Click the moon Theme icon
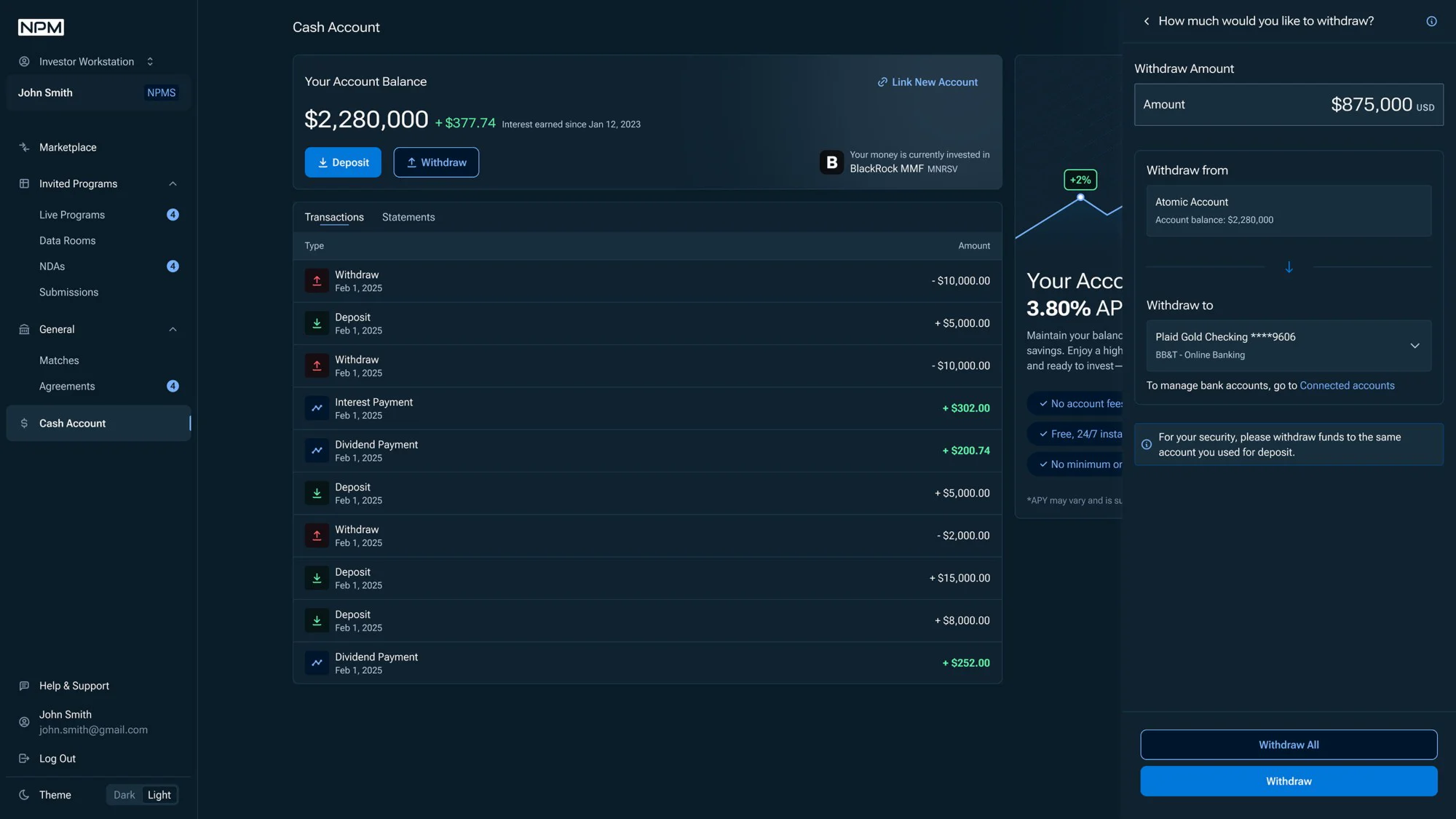This screenshot has height=819, width=1456. [x=24, y=795]
